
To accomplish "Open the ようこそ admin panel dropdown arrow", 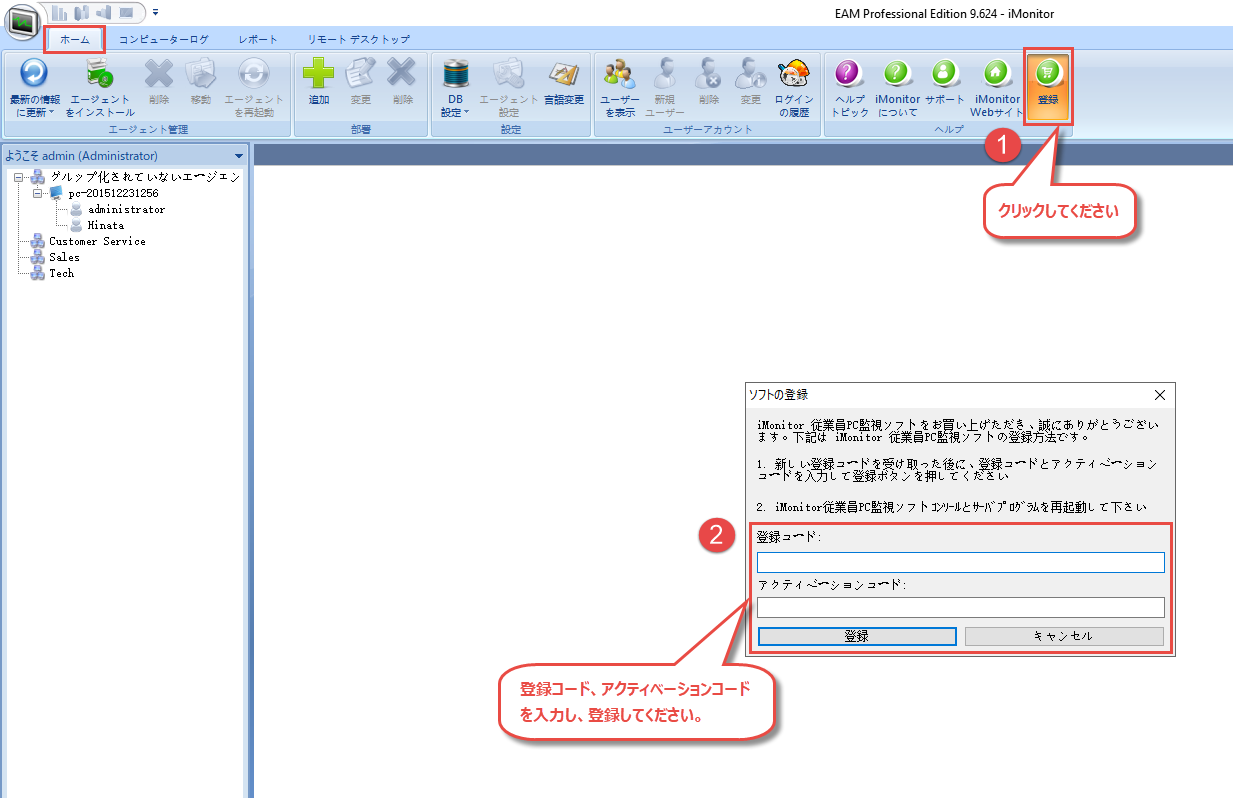I will [x=239, y=156].
